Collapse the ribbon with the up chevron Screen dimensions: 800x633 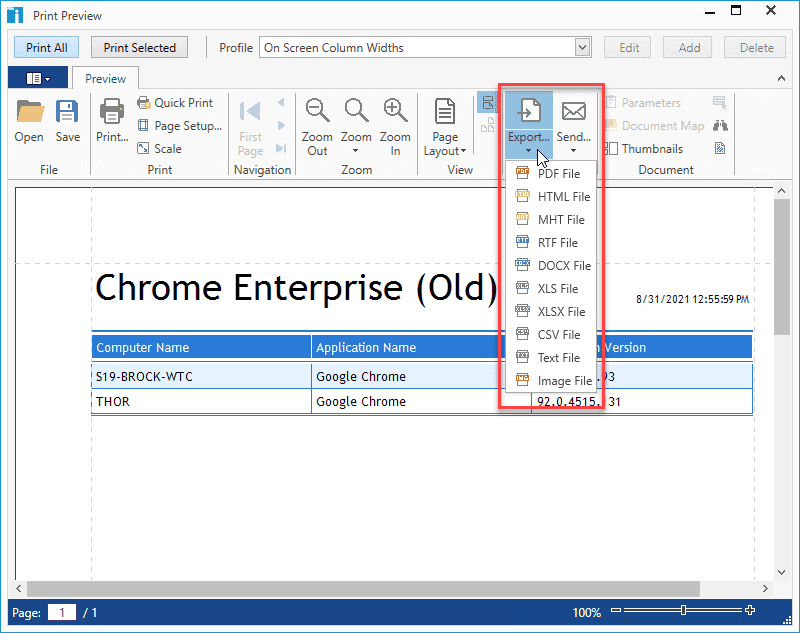(x=781, y=78)
